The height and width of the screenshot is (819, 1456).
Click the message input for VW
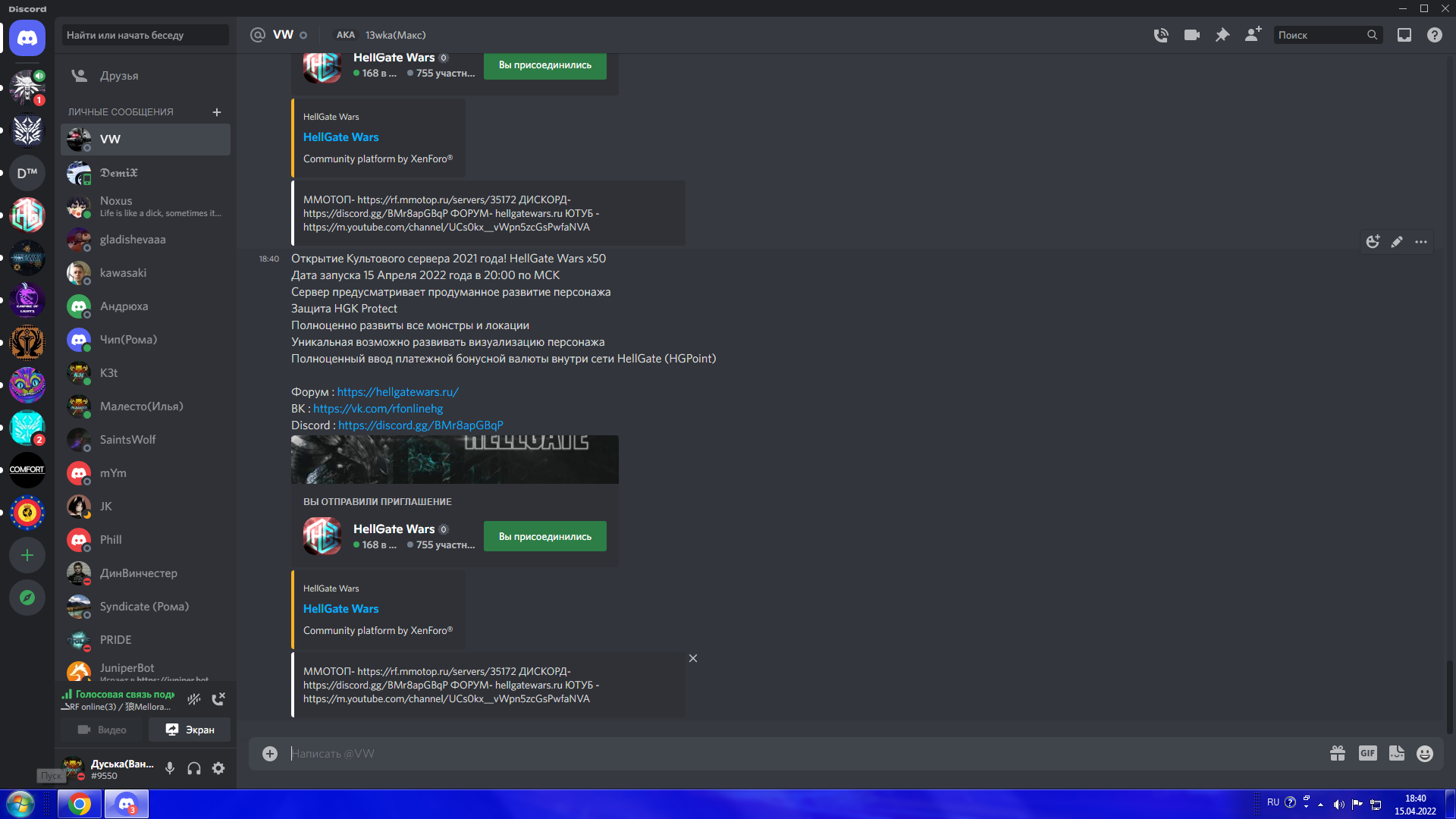804,754
